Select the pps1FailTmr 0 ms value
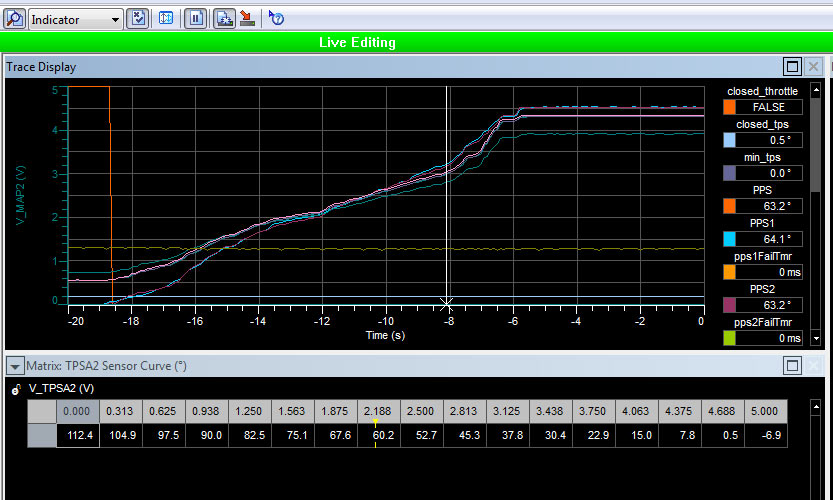The image size is (833, 500). (769, 272)
